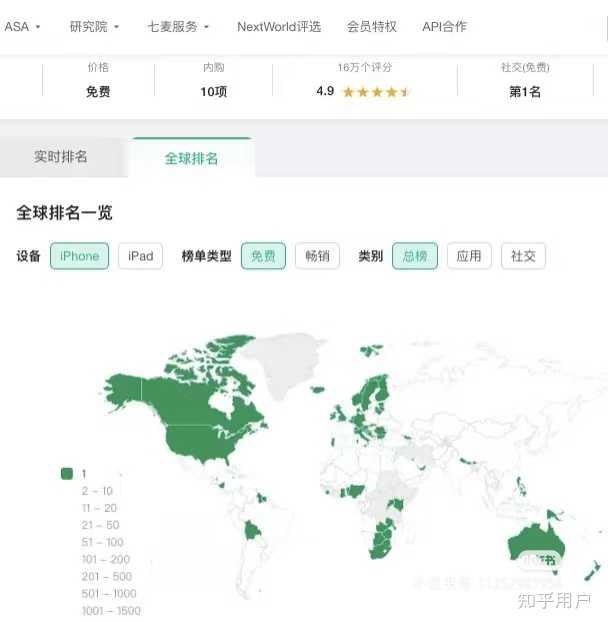Click Greenland on the world map
Screen dimensions: 608x622
click(288, 363)
